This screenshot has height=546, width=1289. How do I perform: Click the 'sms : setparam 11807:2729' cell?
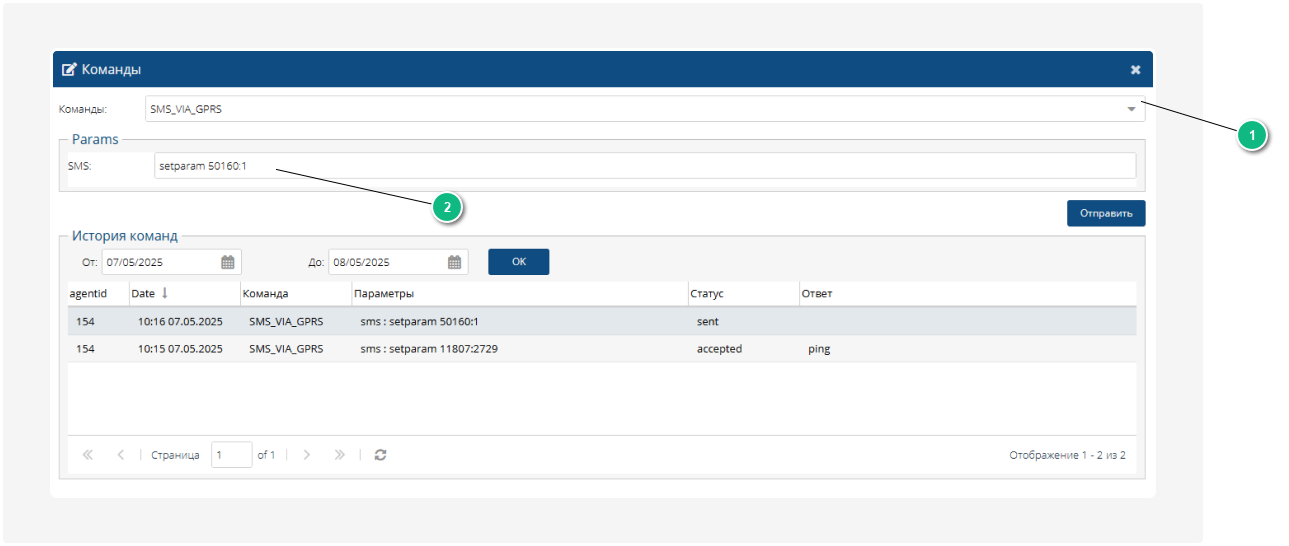pyautogui.click(x=519, y=349)
